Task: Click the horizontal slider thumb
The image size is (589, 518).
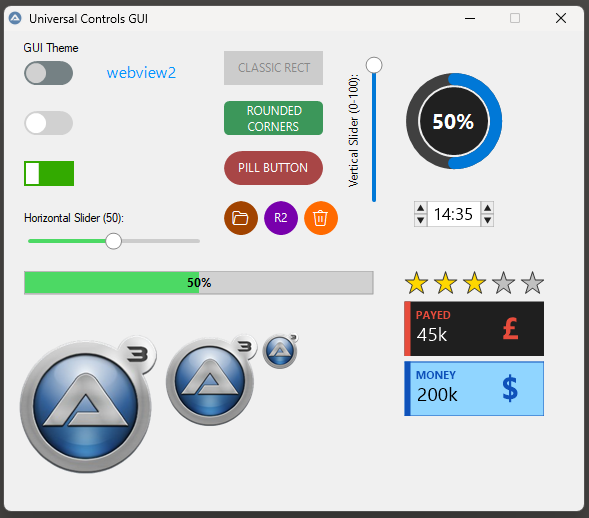Action: tap(113, 241)
